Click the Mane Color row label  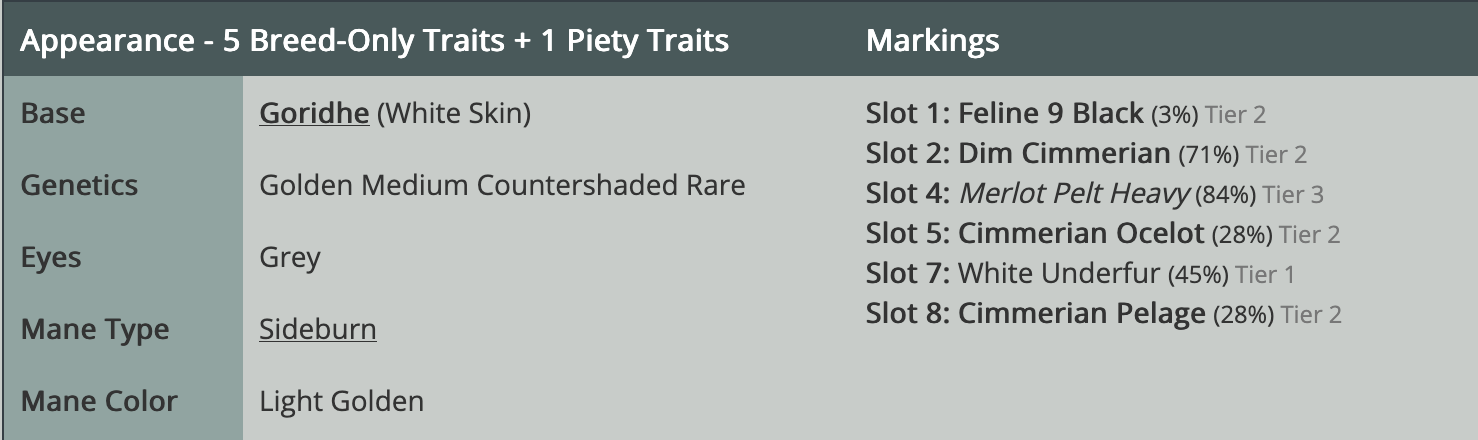(x=99, y=402)
